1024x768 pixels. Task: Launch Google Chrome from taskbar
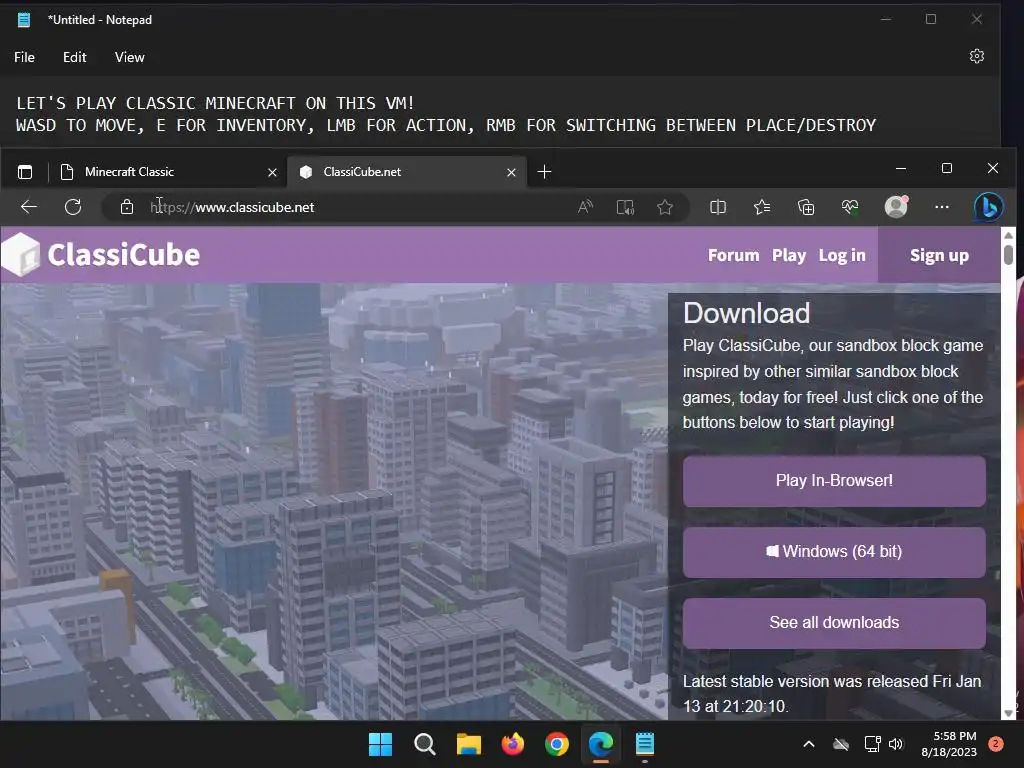click(x=556, y=744)
